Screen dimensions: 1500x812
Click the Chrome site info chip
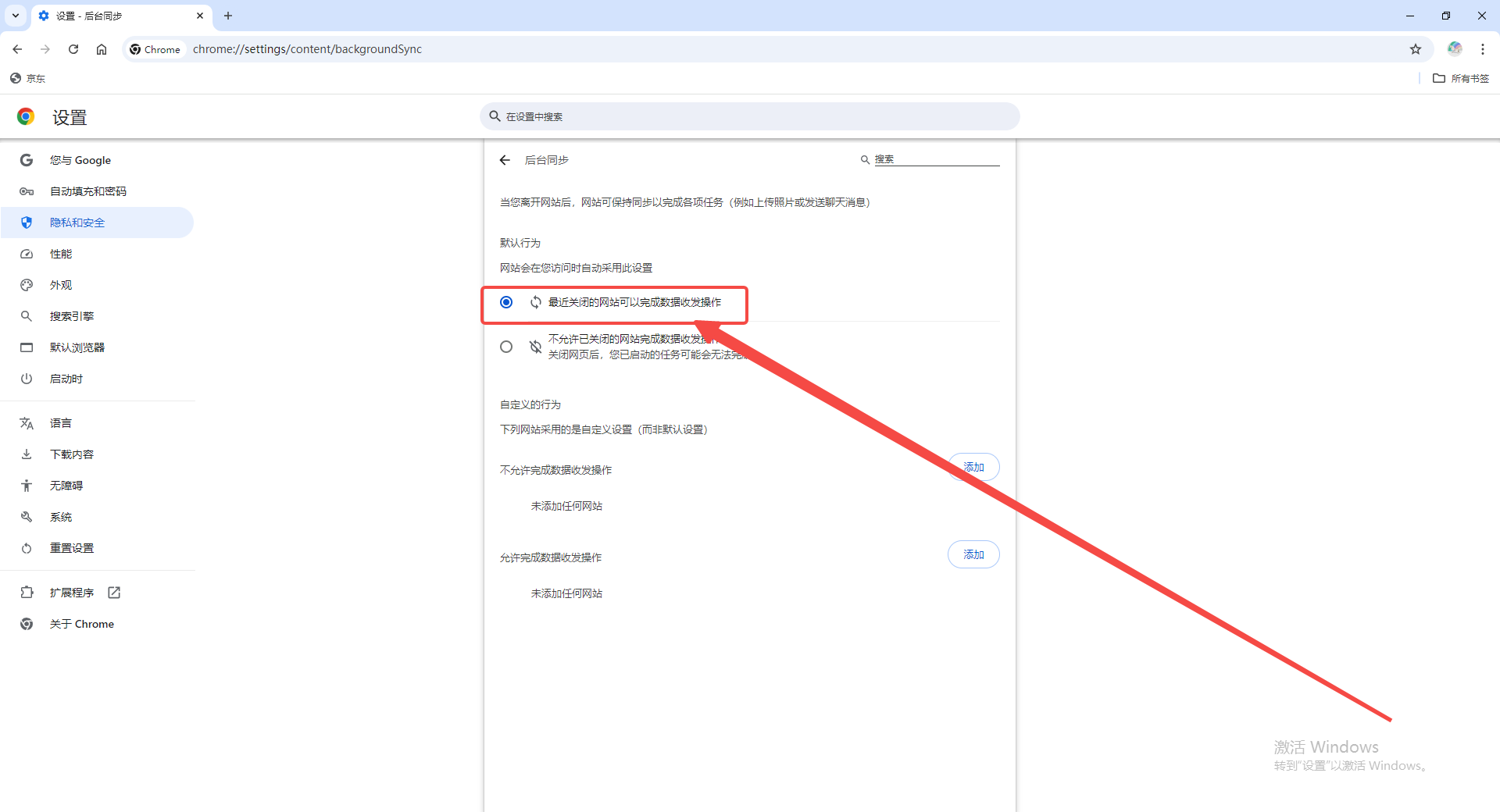tap(155, 49)
